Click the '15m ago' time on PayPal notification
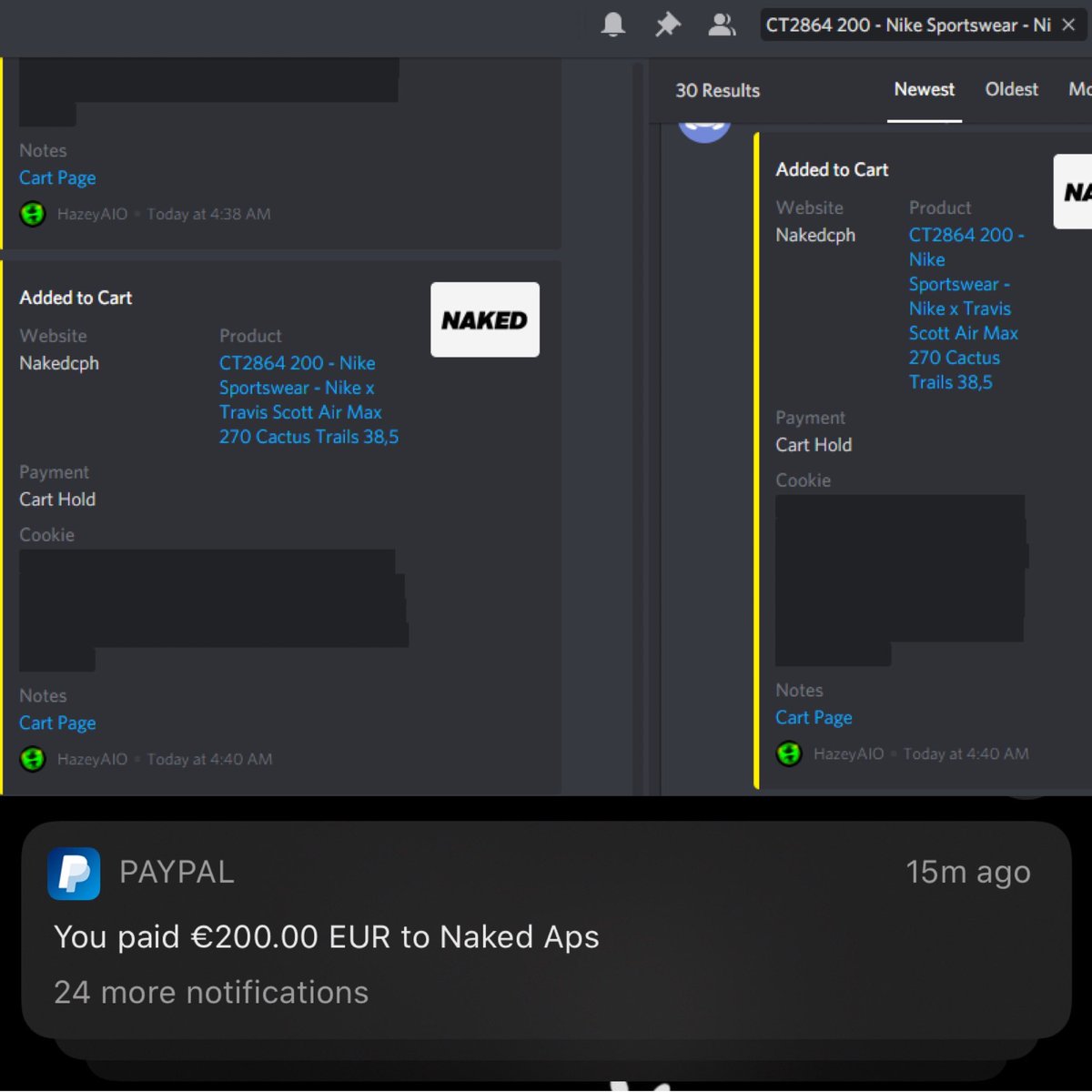Screen dimensions: 1092x1092 pos(968,872)
